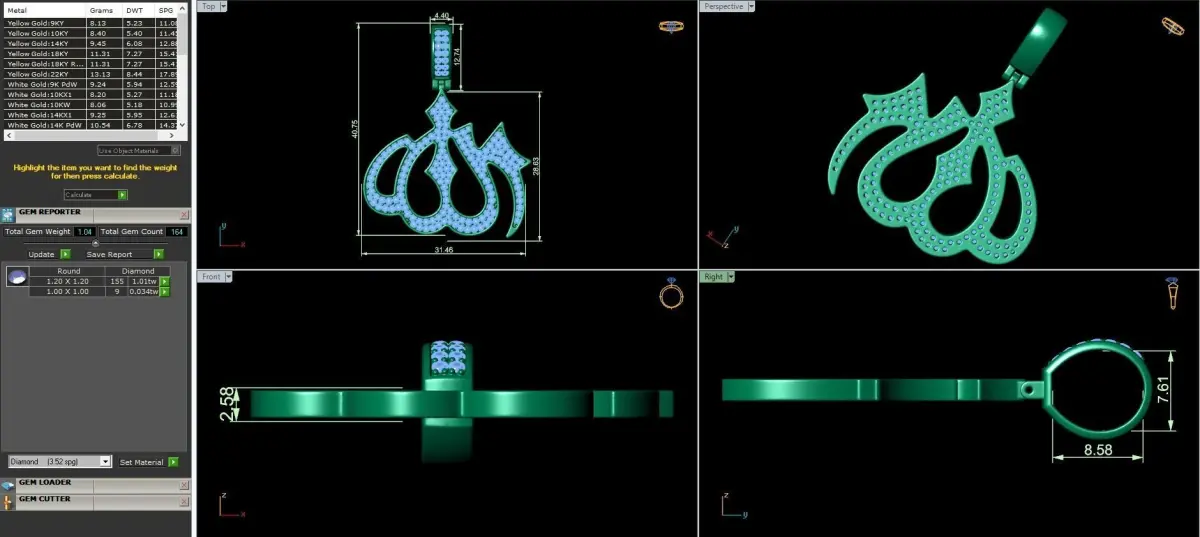Select the White Gold:9K PdW row

click(91, 84)
